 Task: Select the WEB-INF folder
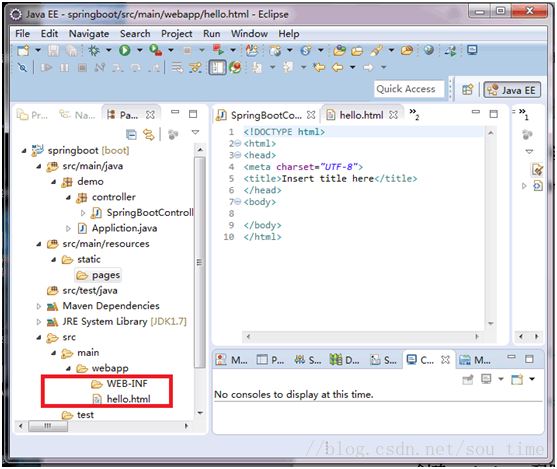119,384
